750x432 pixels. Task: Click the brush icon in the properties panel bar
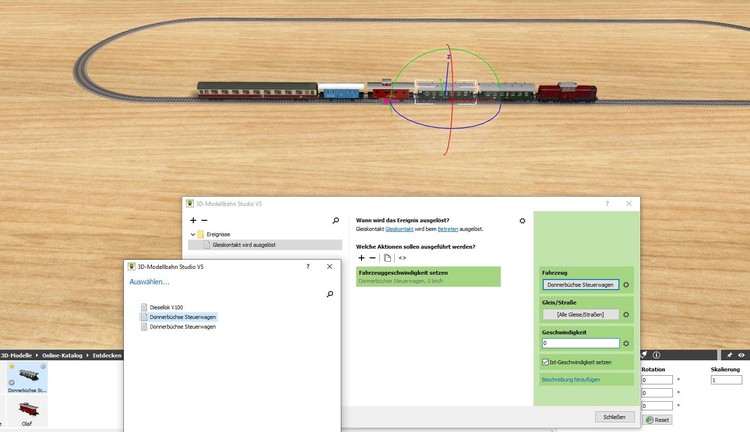pyautogui.click(x=644, y=355)
